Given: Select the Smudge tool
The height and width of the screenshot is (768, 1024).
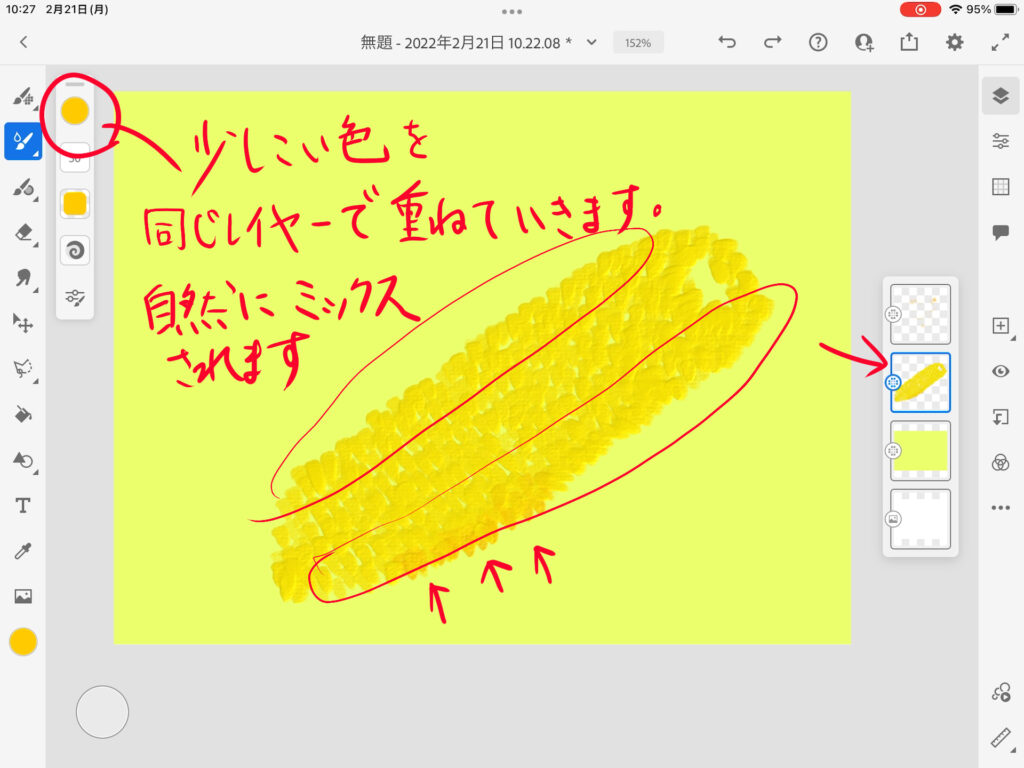Looking at the screenshot, I should point(22,277).
